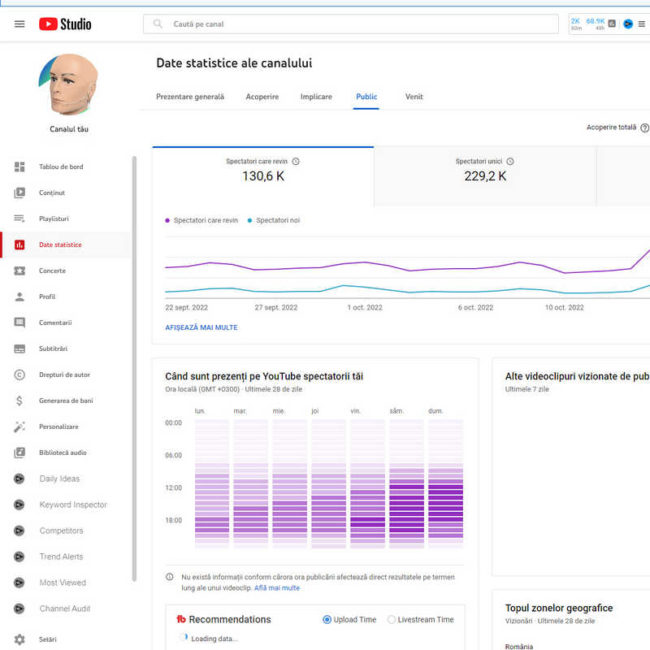650x650 pixels.
Task: Click the Canalul tău label
Action: click(69, 129)
